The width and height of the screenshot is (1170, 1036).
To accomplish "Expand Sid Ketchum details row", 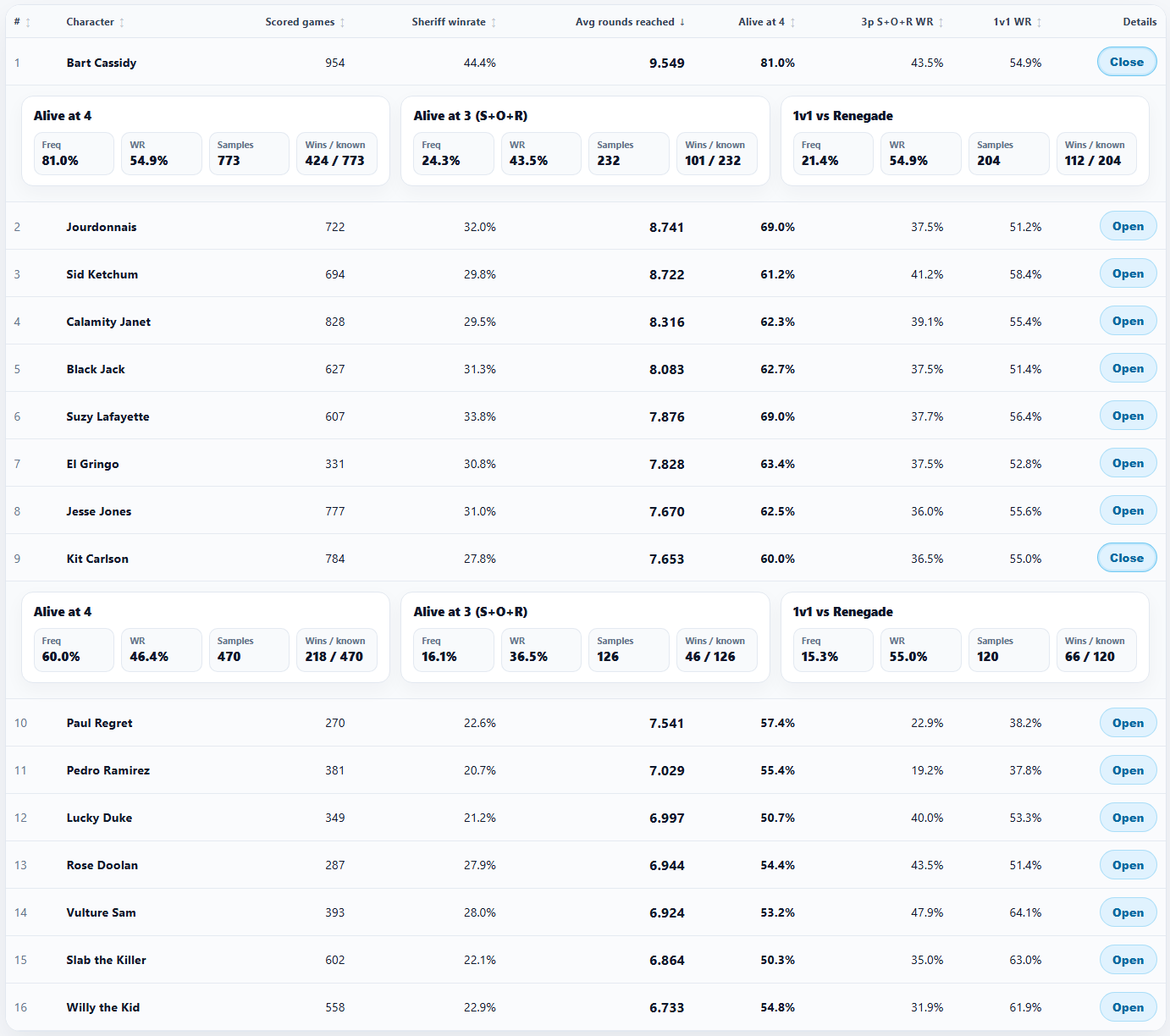I will click(1128, 273).
